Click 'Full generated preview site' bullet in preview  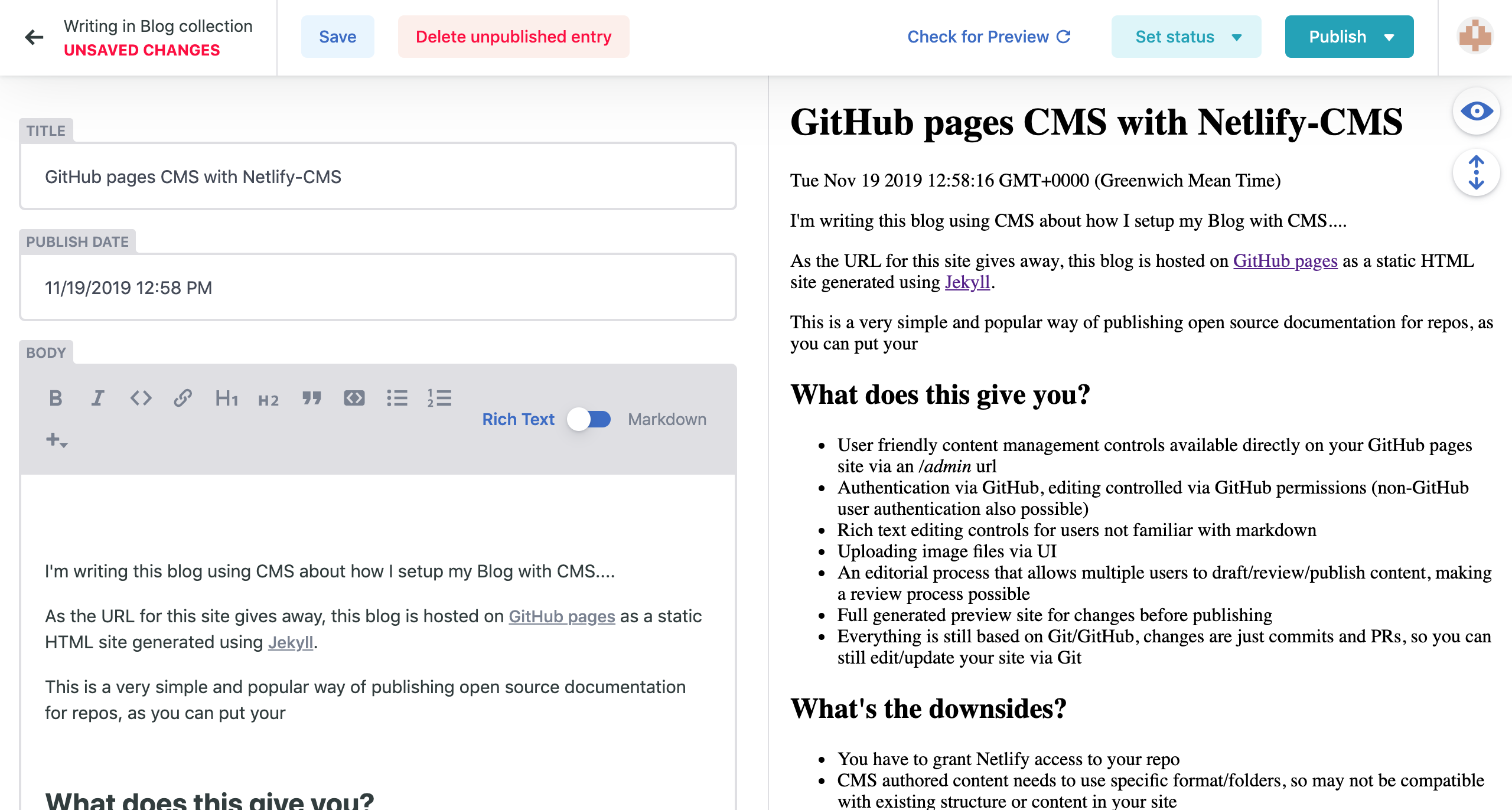pyautogui.click(x=1054, y=615)
